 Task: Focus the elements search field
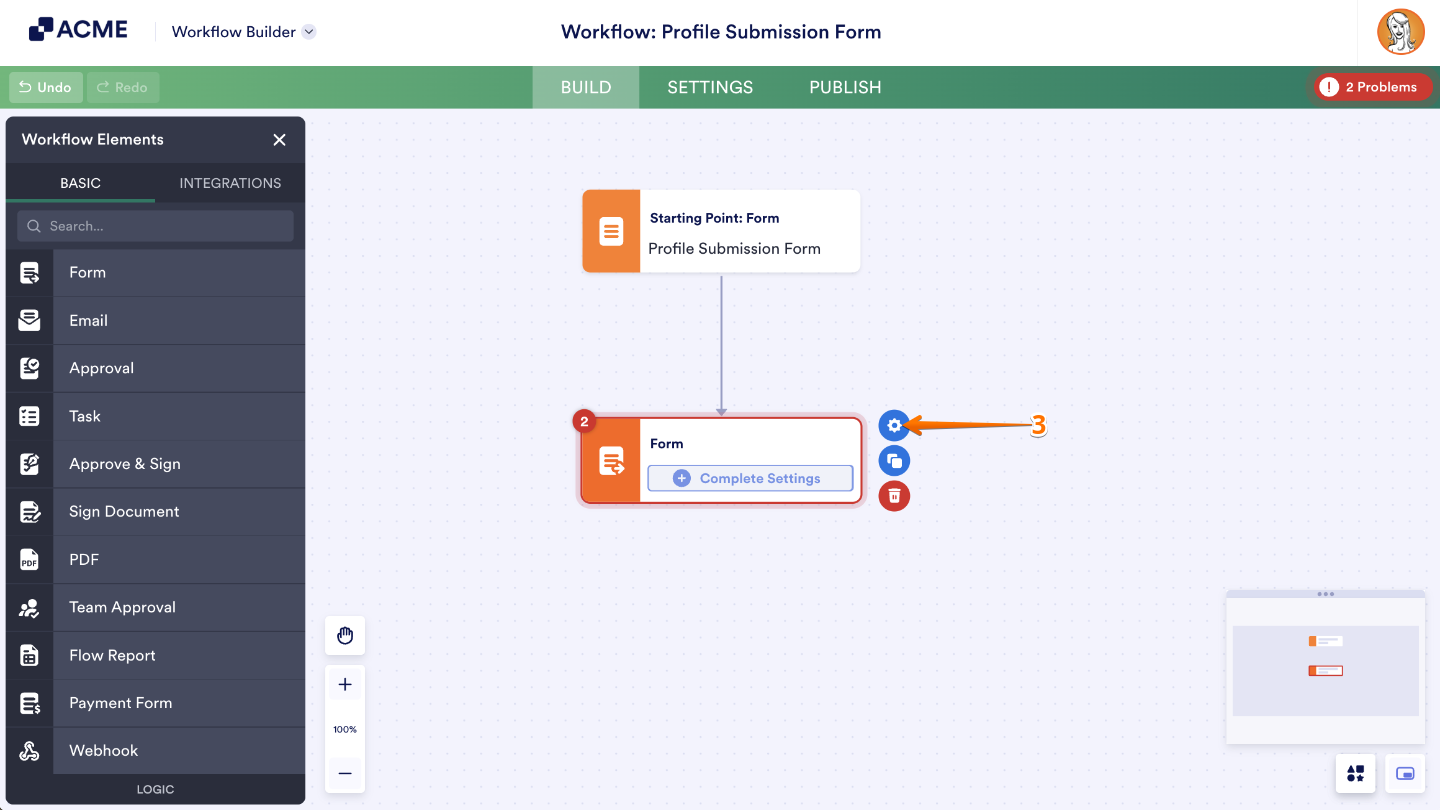point(155,226)
